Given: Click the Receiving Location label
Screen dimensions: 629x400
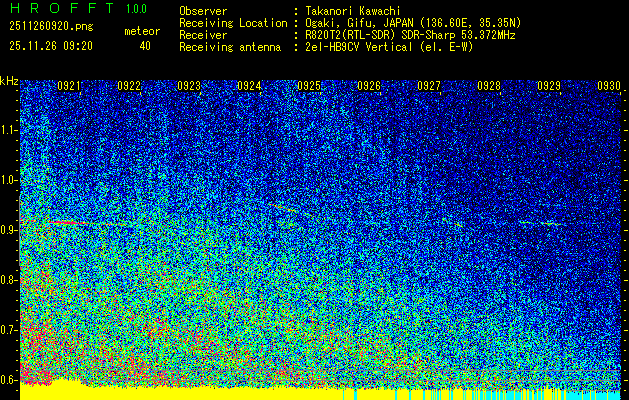Looking at the screenshot, I should (x=233, y=23).
